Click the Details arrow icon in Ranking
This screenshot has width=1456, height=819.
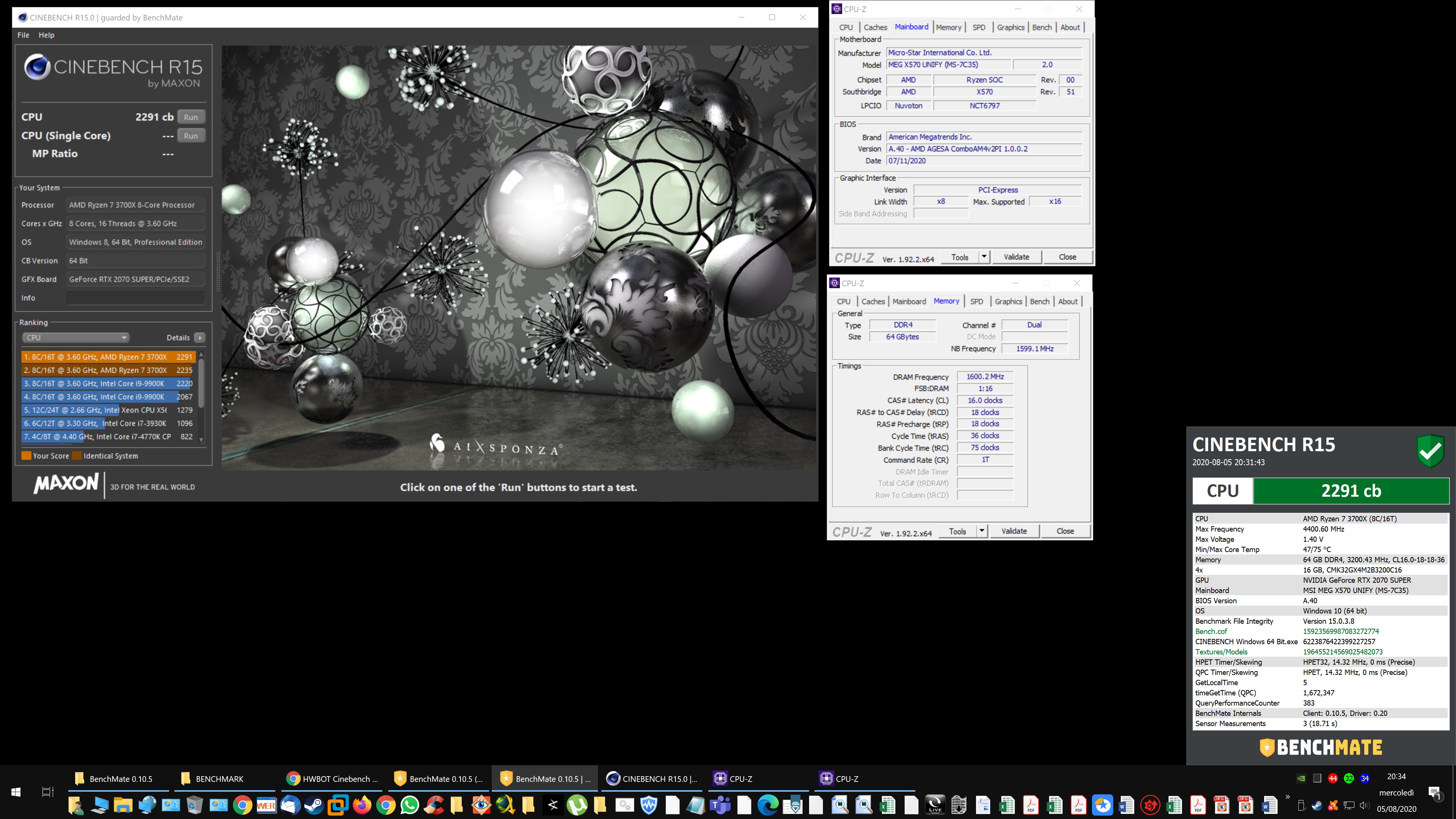[199, 337]
